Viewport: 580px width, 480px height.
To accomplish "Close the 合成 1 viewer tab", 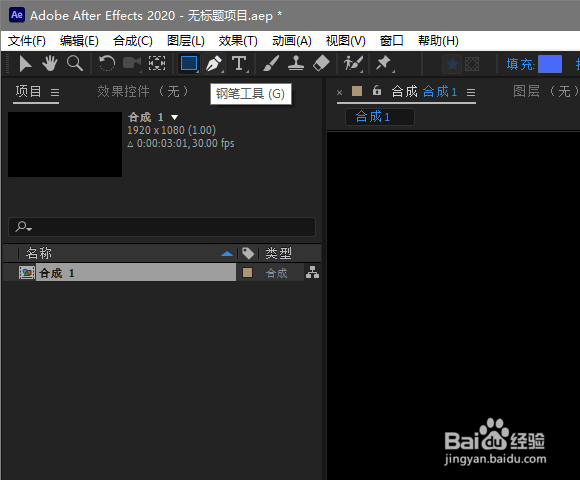I will pos(340,92).
